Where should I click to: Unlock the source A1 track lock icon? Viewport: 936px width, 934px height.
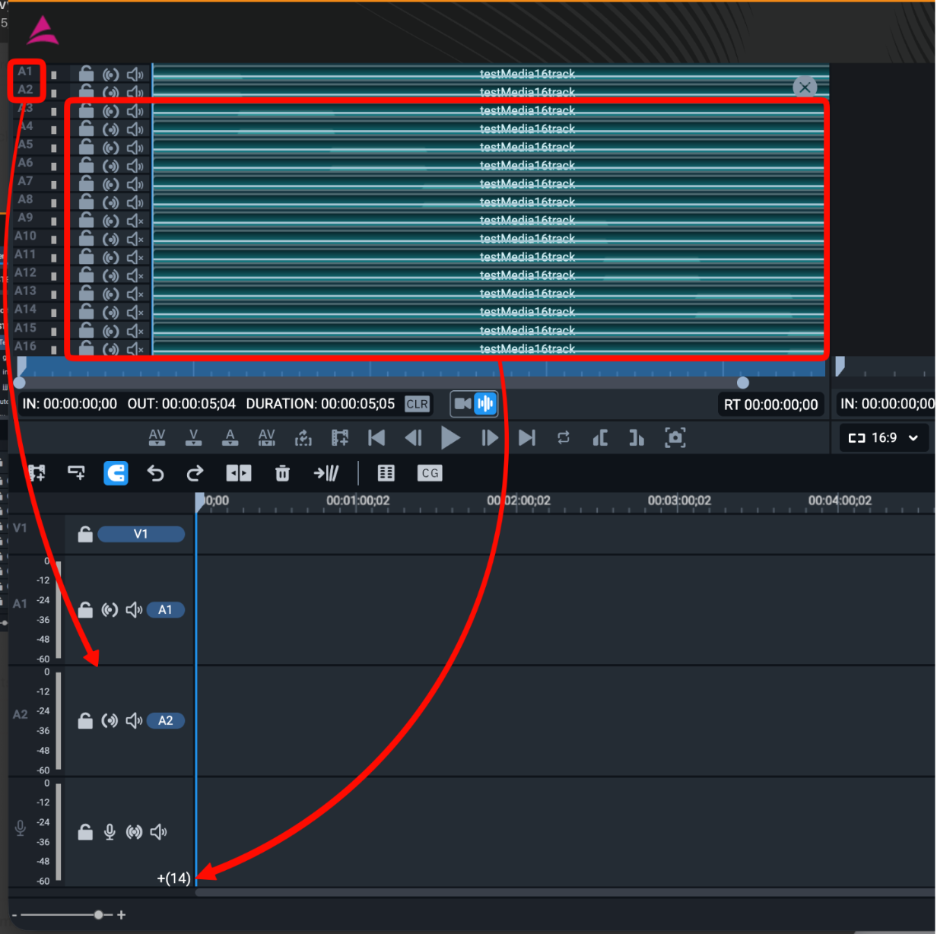coord(87,74)
